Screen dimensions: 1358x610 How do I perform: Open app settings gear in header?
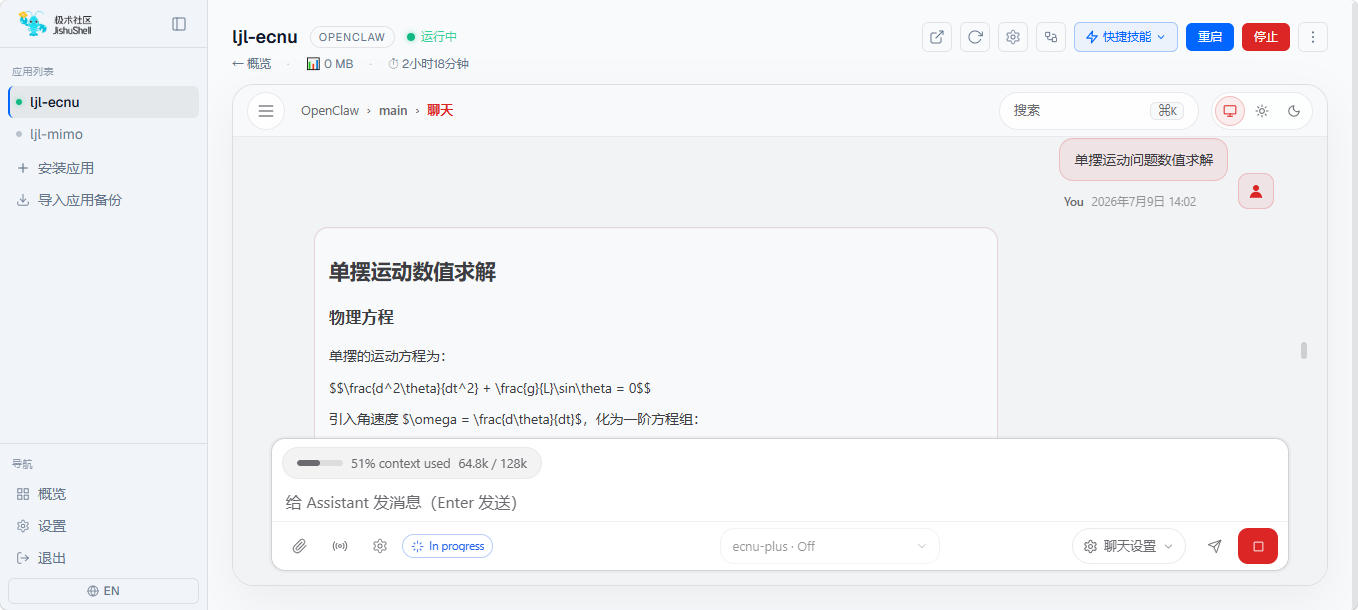(1013, 37)
